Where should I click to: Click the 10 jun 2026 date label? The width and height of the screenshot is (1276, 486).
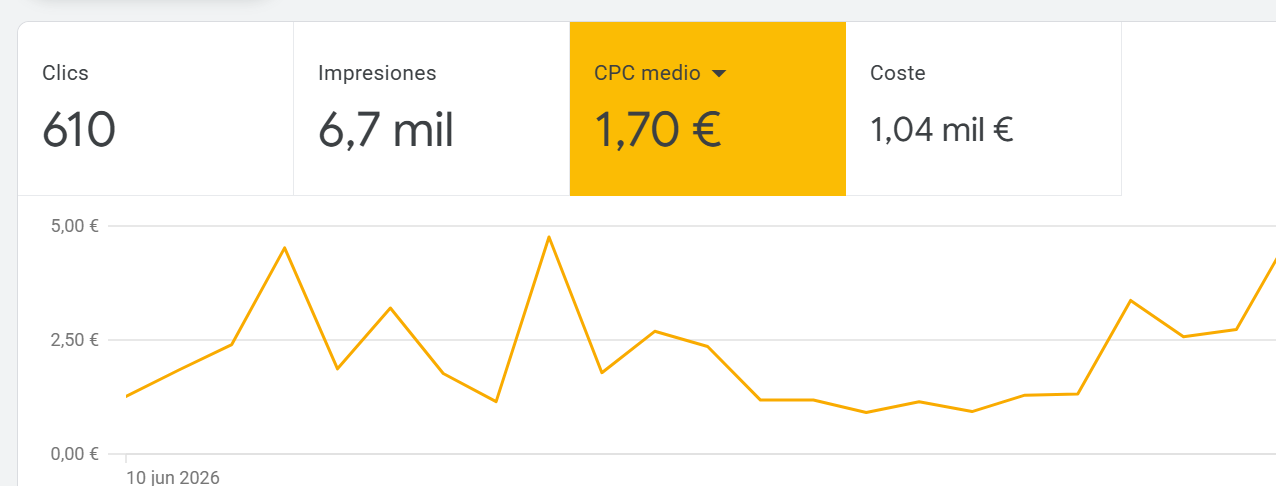pyautogui.click(x=173, y=477)
